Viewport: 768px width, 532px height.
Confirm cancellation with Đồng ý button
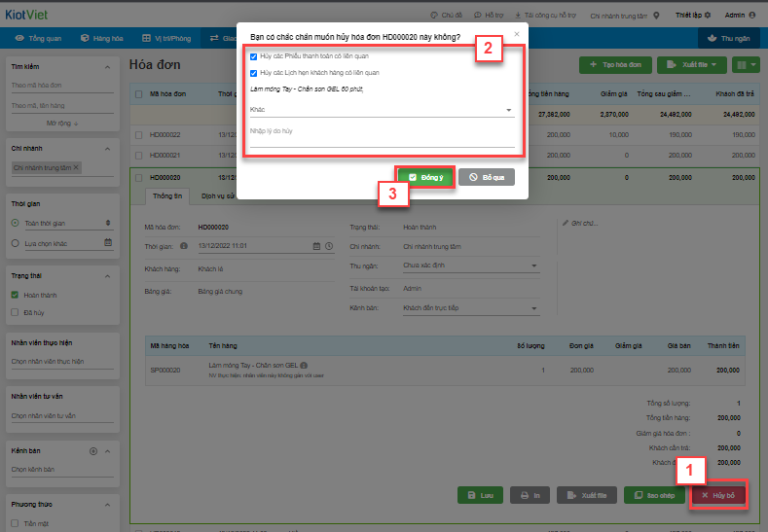tap(426, 177)
